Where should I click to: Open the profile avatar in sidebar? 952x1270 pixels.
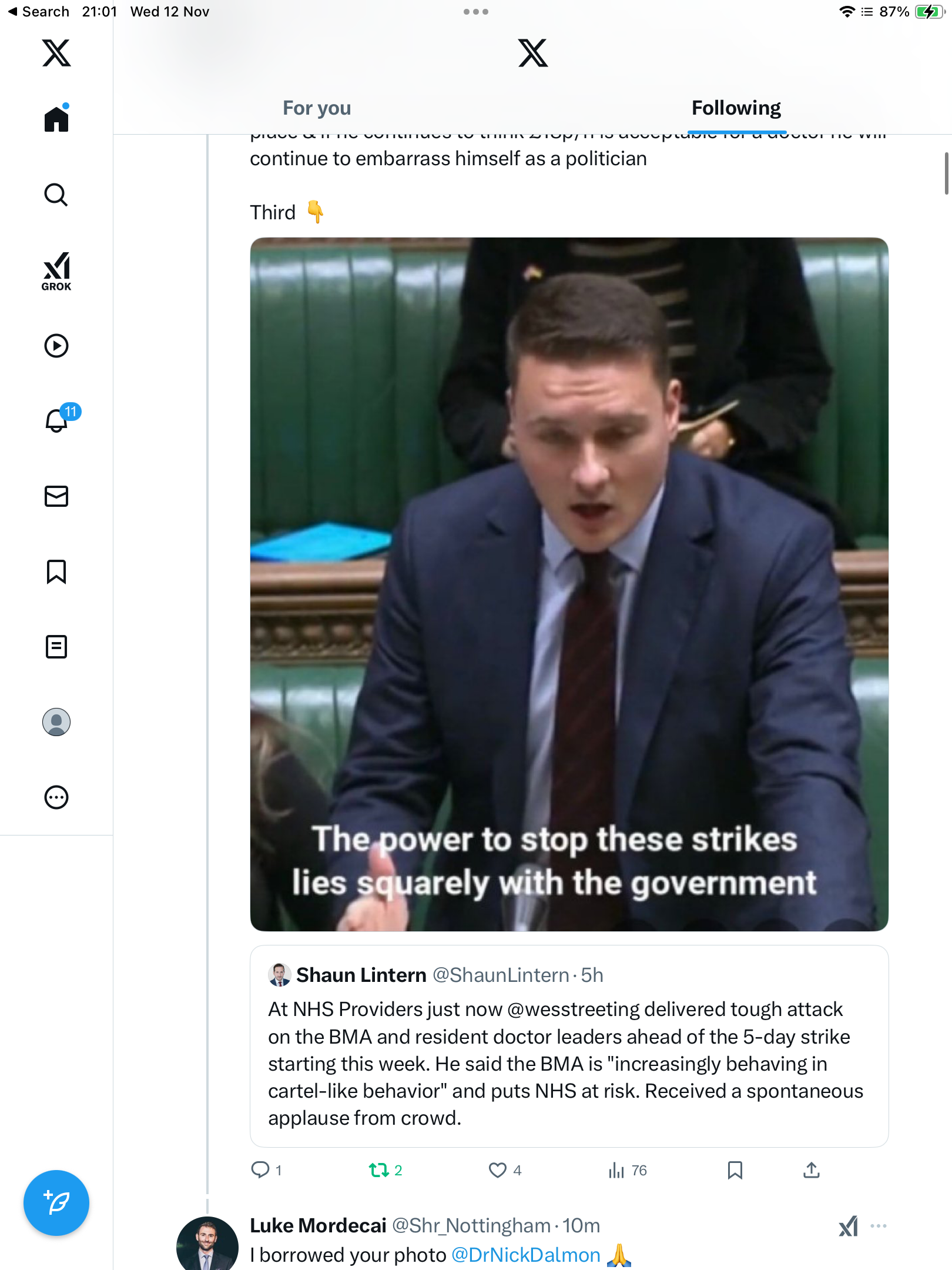[56, 722]
